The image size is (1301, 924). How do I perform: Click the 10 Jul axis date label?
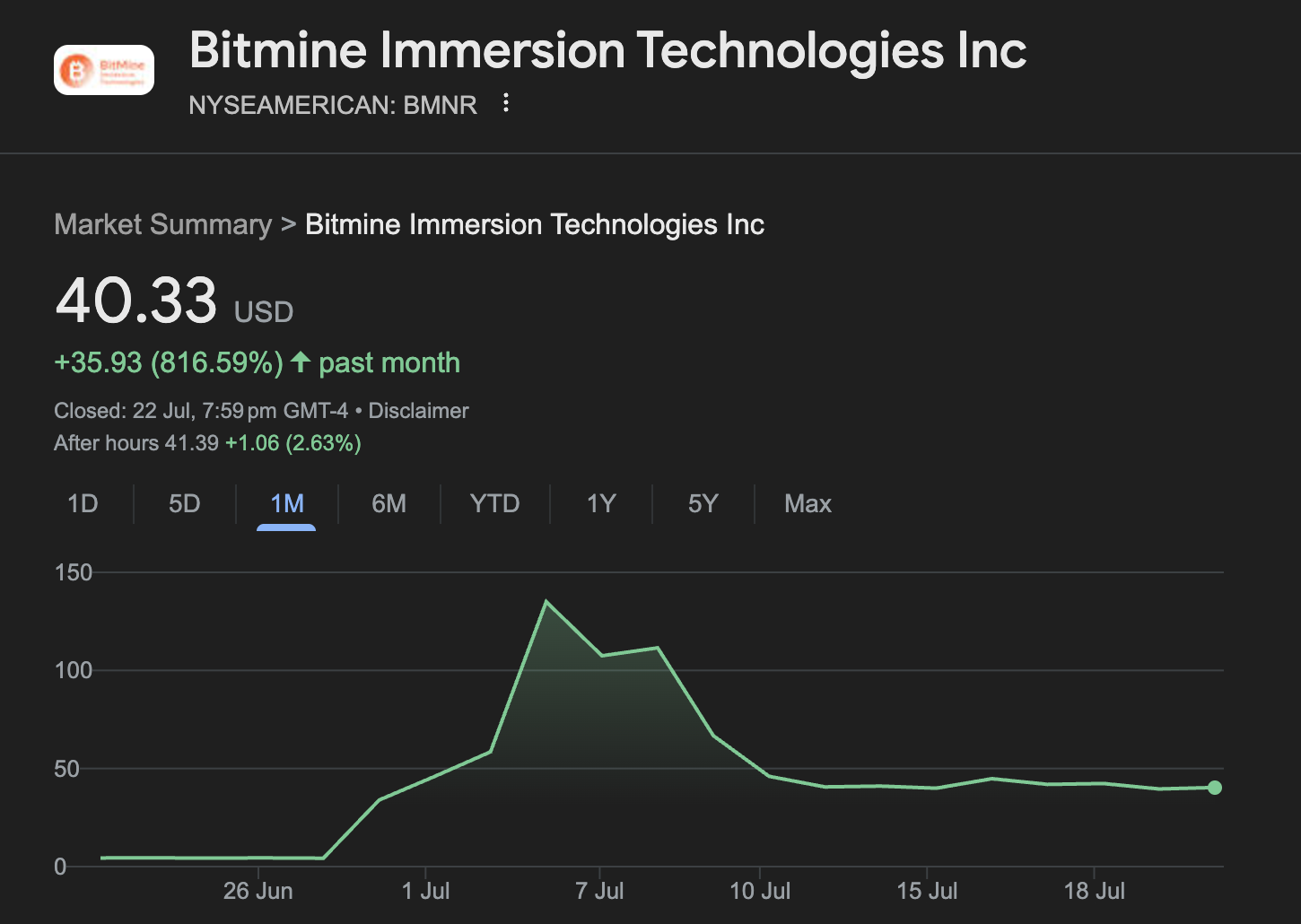click(760, 891)
